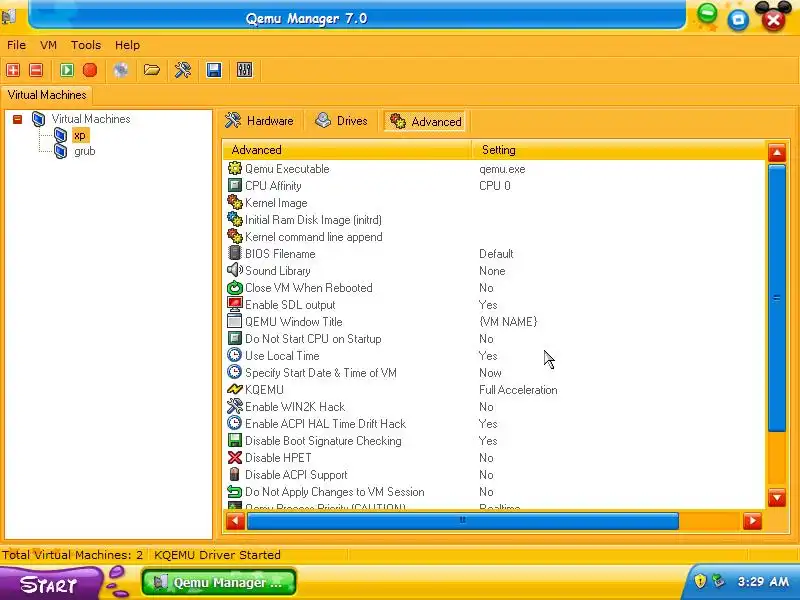Select the Advanced tab
The image size is (800, 600).
coord(425,121)
